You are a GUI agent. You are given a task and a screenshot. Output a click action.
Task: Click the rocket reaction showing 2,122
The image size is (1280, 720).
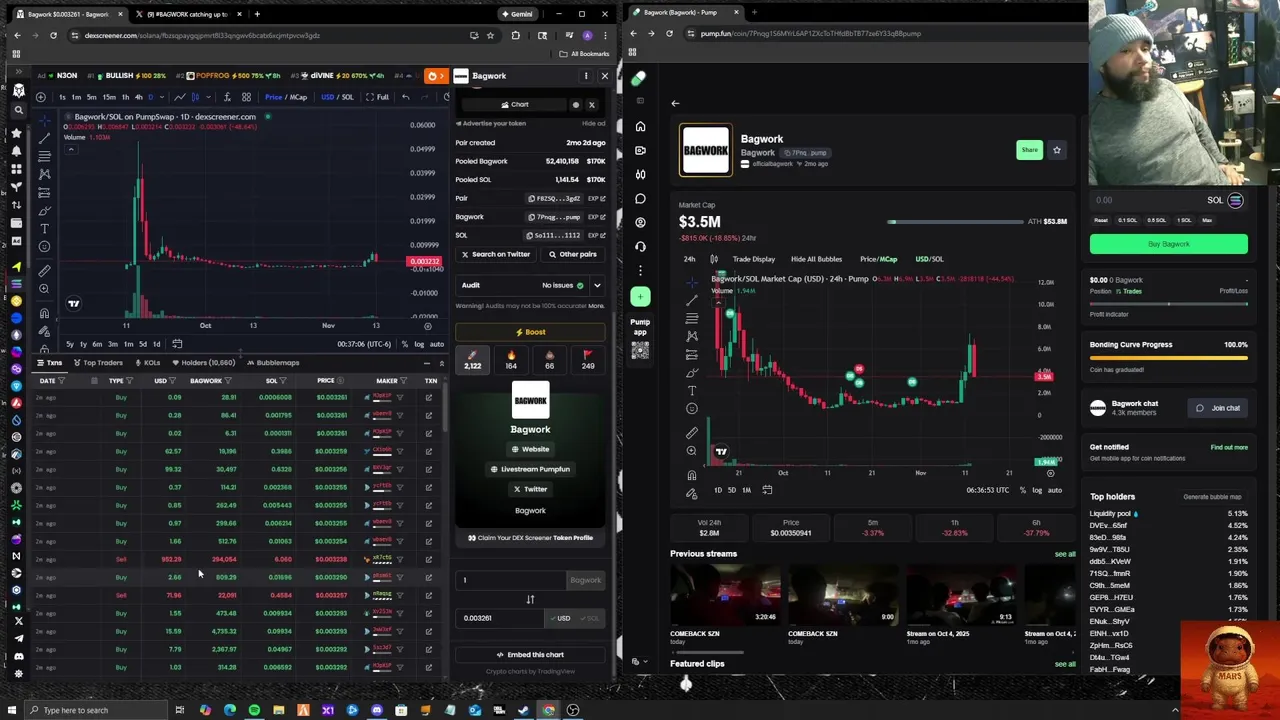[472, 360]
